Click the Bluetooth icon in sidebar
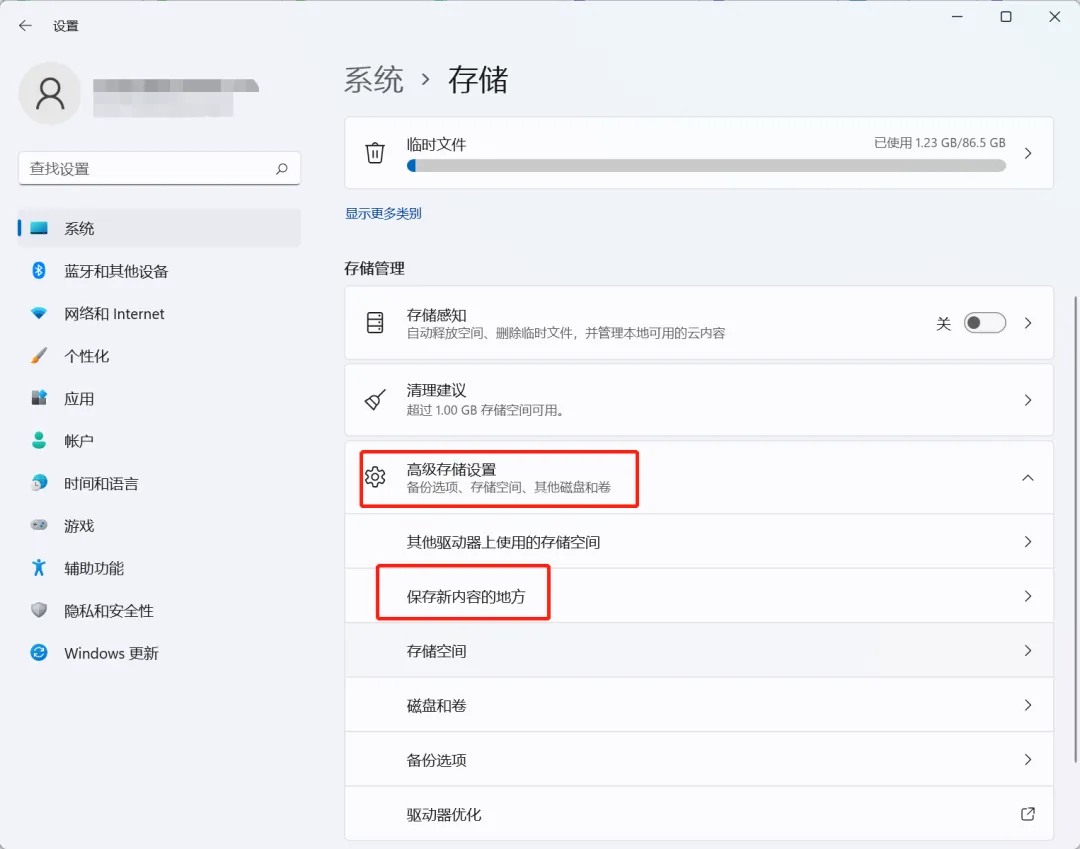 [39, 271]
